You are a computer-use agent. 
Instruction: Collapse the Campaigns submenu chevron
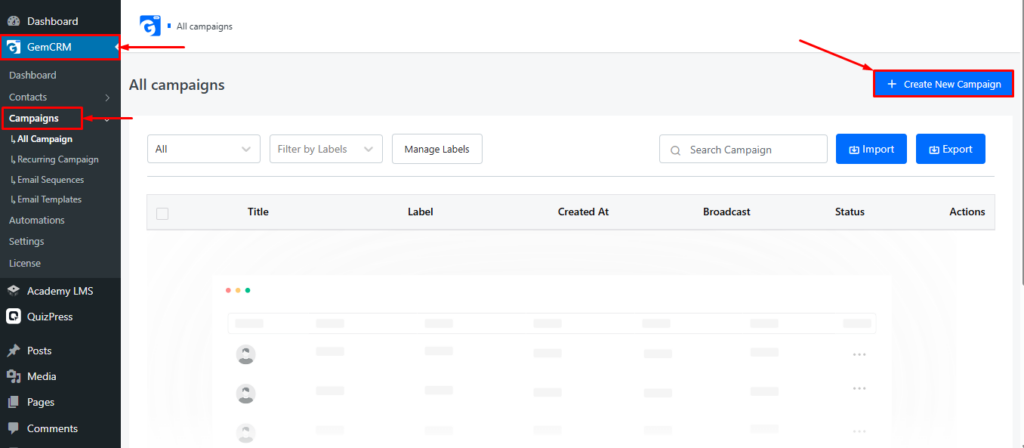tap(106, 120)
